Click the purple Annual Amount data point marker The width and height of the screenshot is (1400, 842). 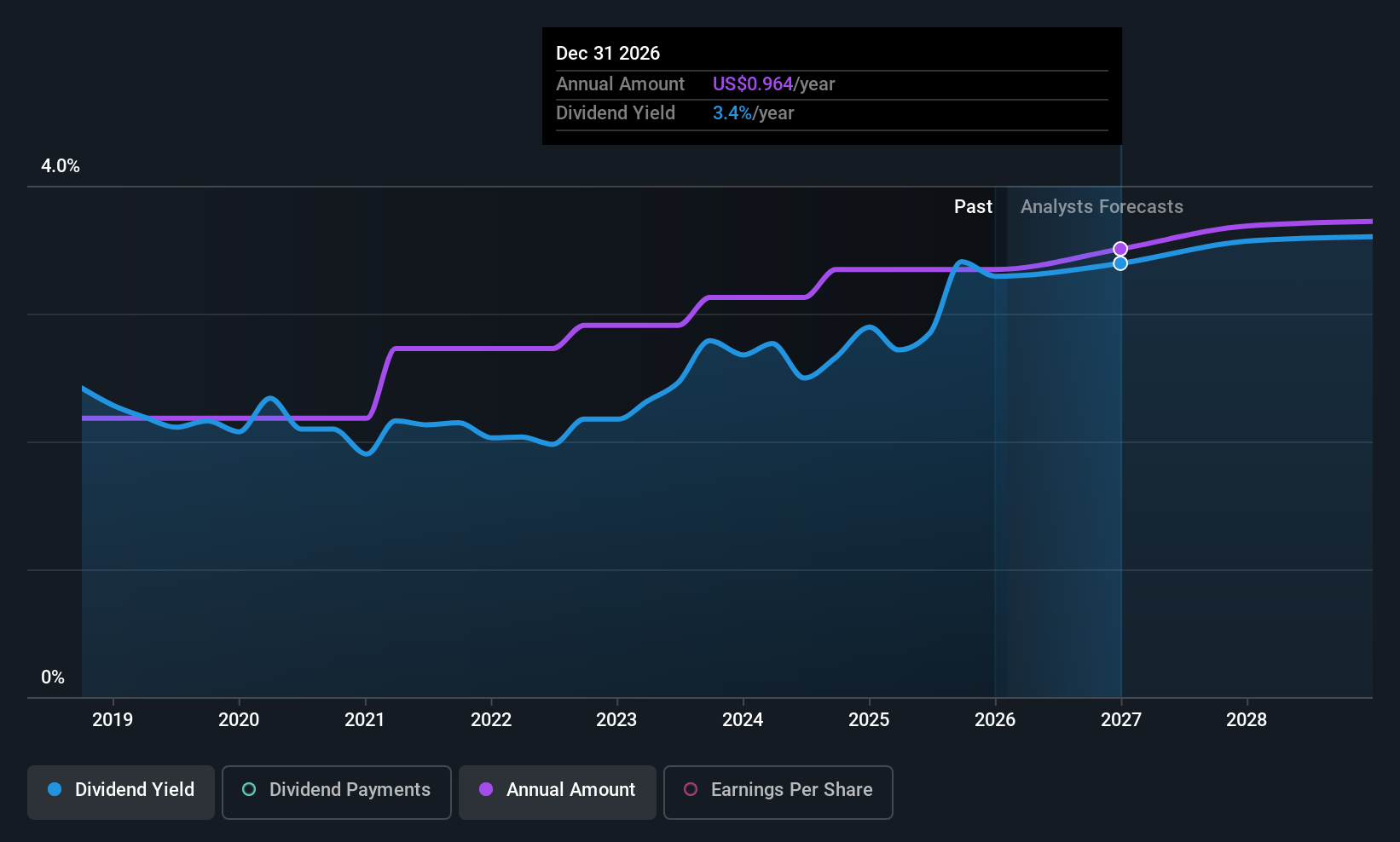coord(1120,249)
